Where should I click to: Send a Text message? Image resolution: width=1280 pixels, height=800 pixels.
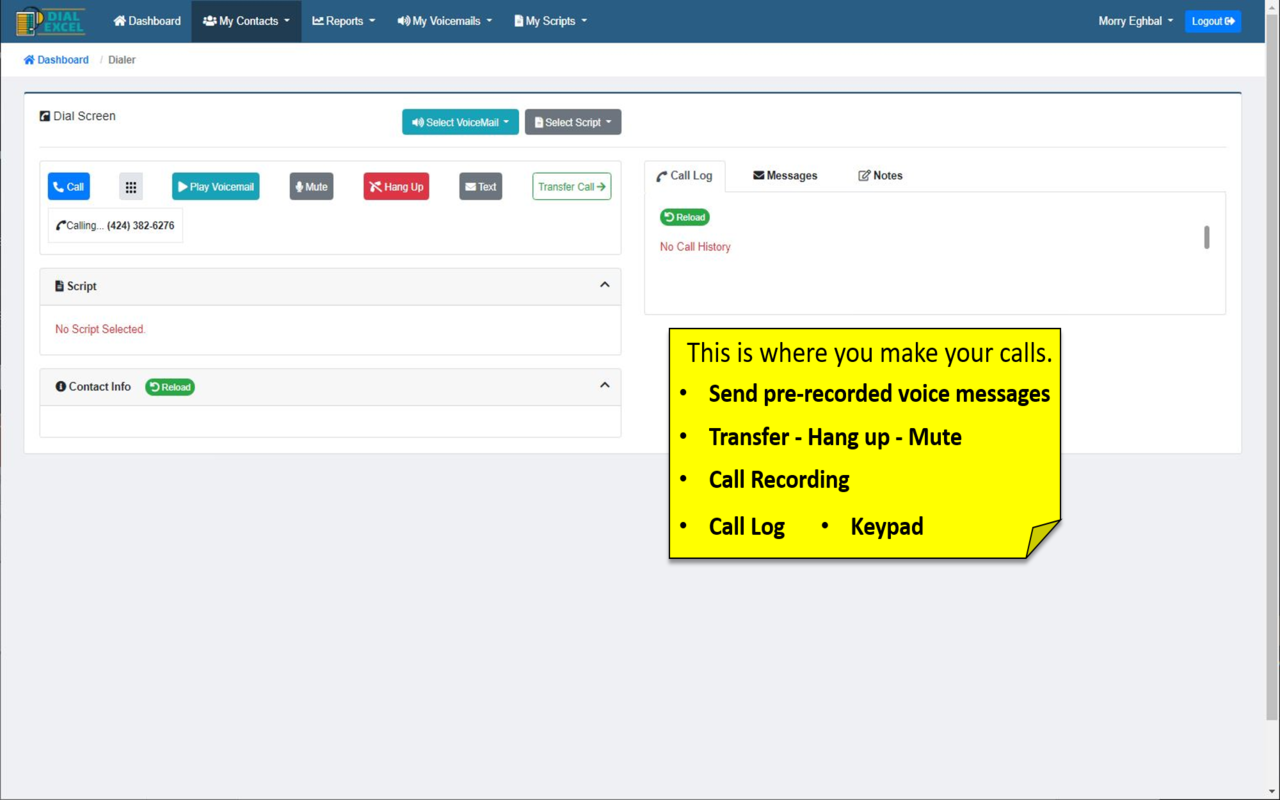point(481,187)
